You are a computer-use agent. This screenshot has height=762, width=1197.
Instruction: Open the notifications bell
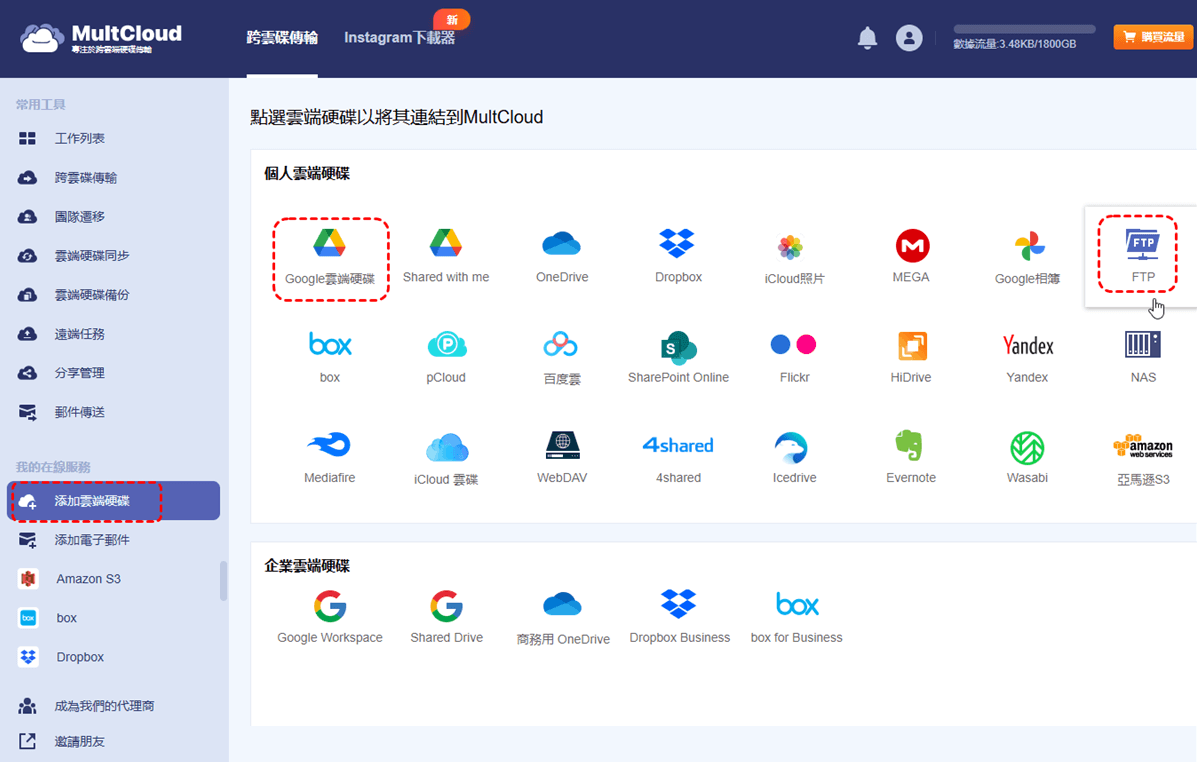(x=867, y=37)
